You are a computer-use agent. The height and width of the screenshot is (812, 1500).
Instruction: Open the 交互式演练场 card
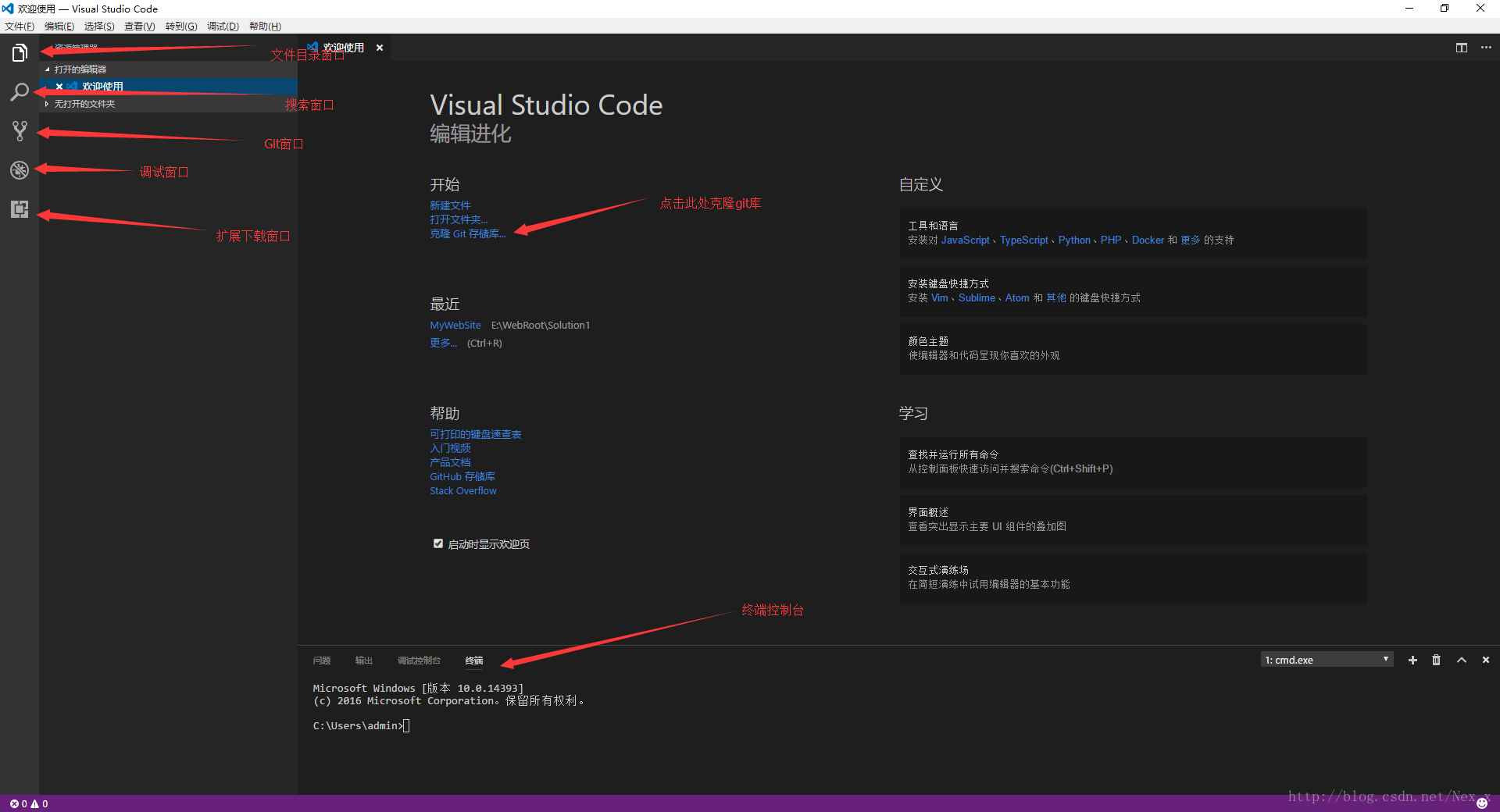pos(1133,578)
